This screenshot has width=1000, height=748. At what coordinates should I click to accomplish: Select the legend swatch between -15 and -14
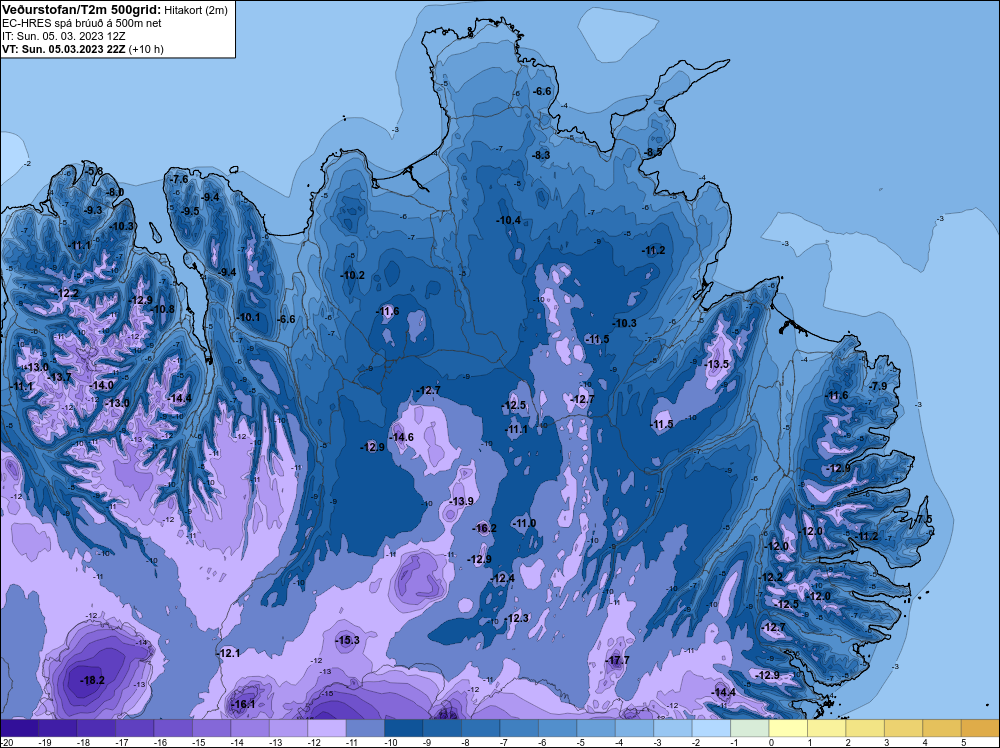212,728
